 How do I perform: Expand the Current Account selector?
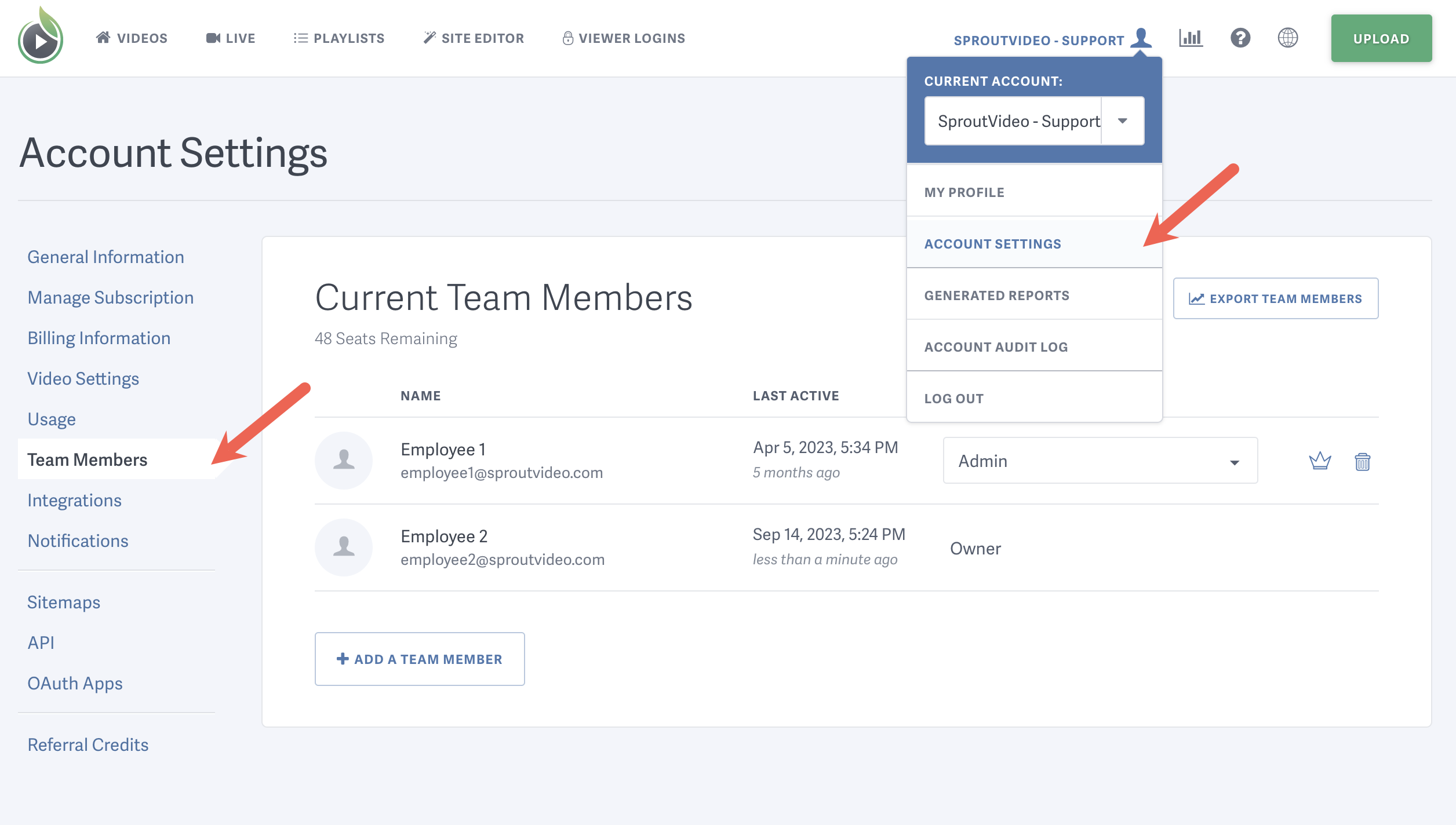pyautogui.click(x=1123, y=121)
